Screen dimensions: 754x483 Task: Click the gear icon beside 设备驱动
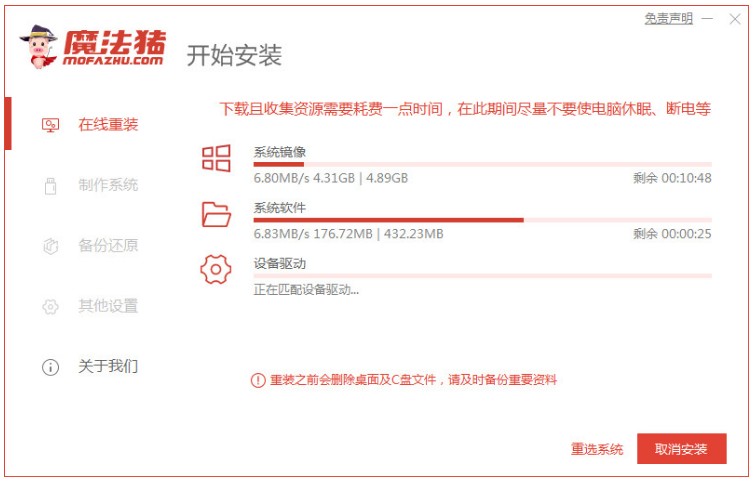coord(216,270)
